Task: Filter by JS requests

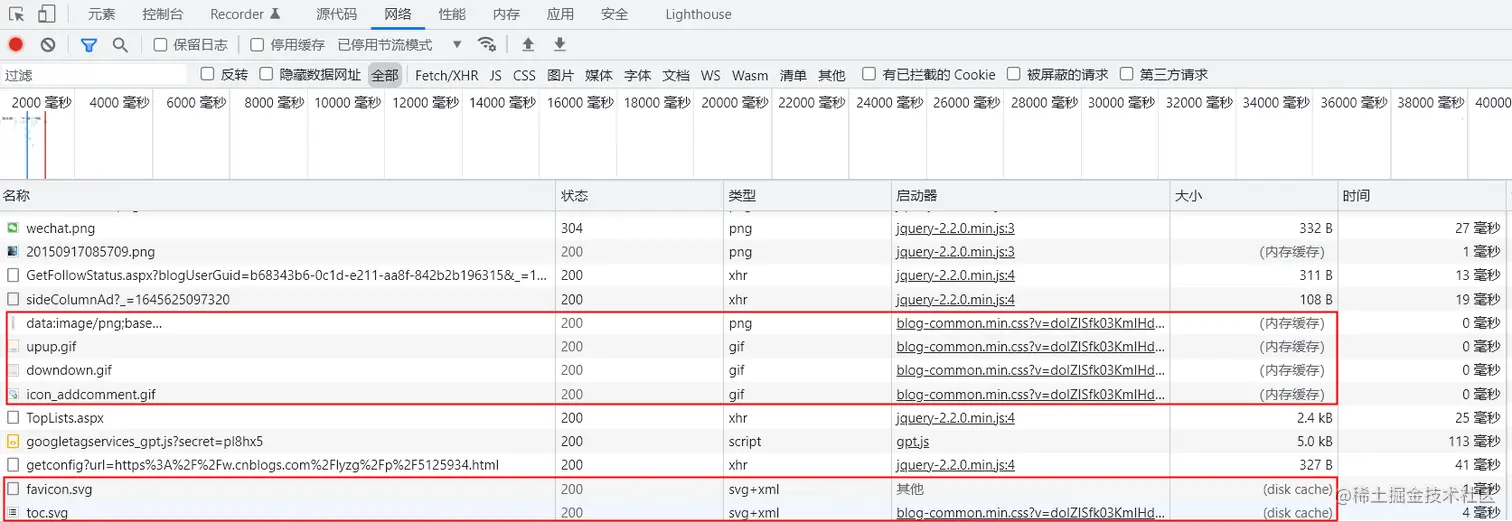Action: click(x=496, y=75)
